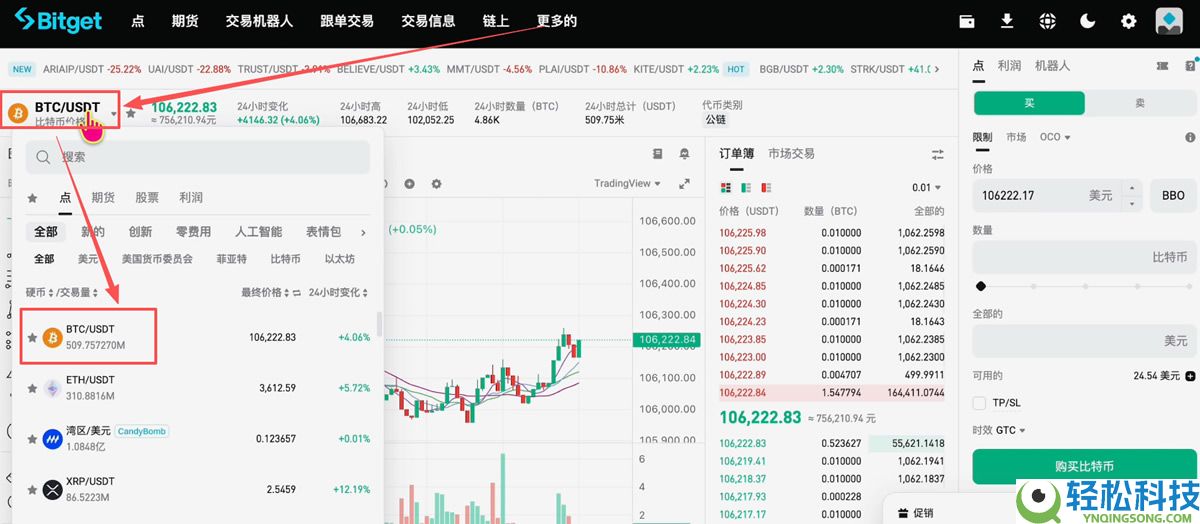Toggle dark mode moon icon
This screenshot has width=1200, height=524.
[1088, 21]
